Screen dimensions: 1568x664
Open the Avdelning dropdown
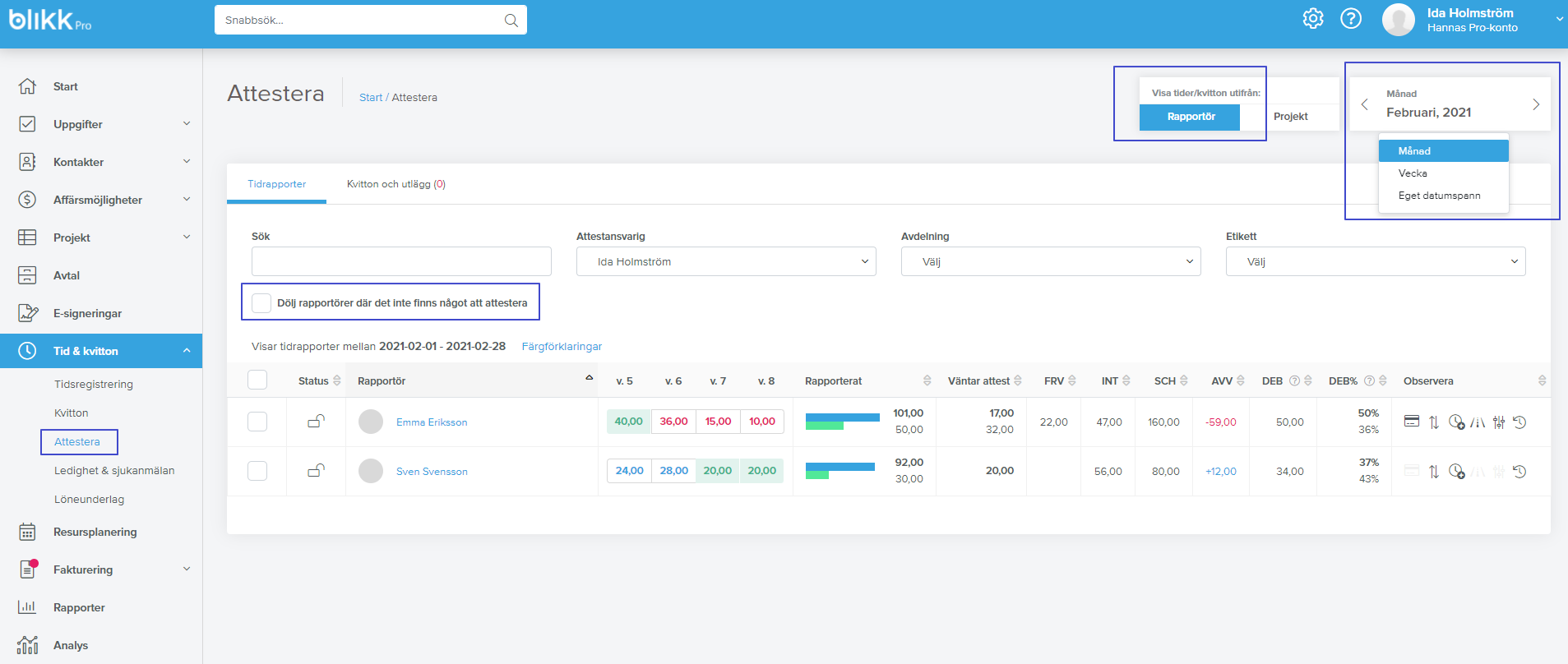click(x=1051, y=261)
